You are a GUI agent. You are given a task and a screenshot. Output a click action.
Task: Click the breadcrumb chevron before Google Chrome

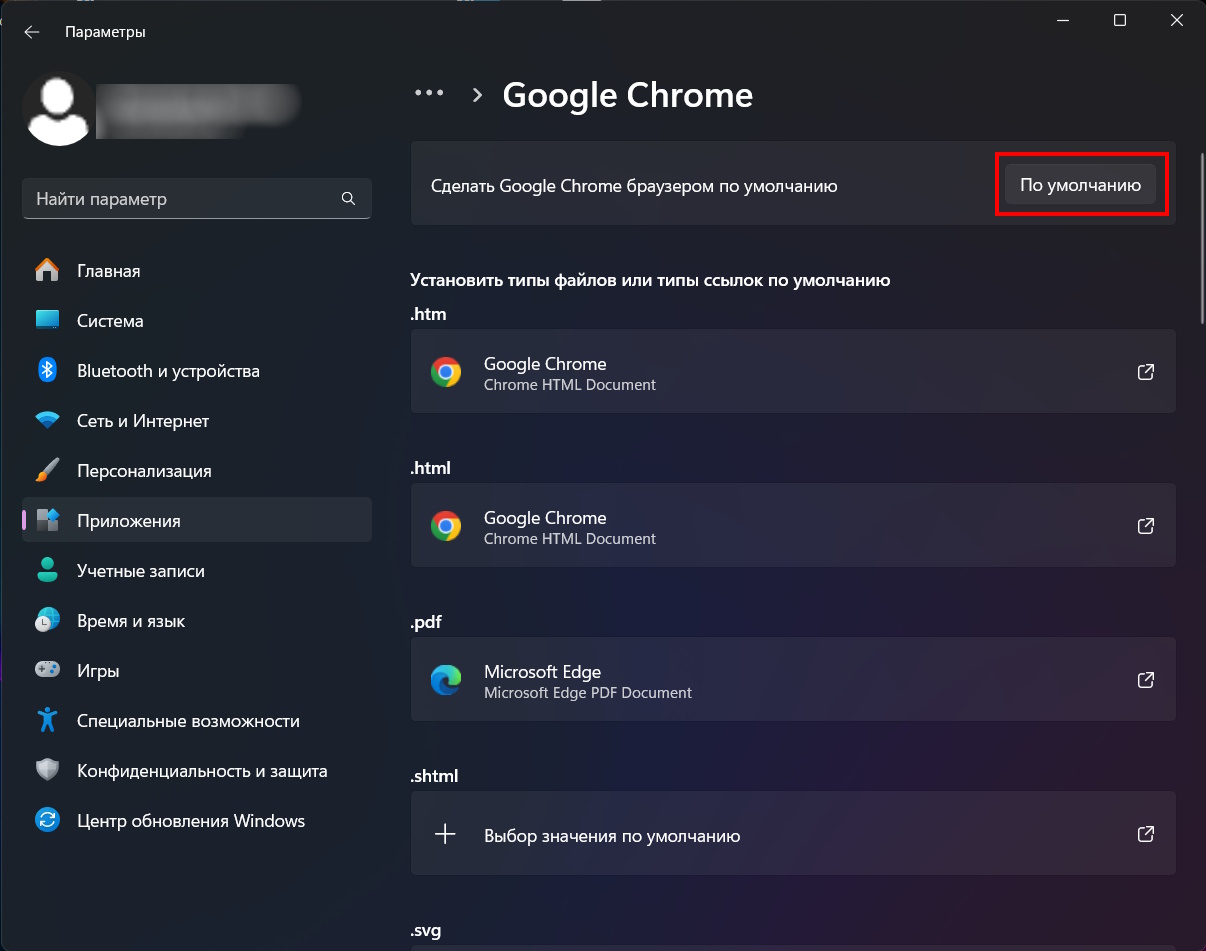[x=477, y=94]
